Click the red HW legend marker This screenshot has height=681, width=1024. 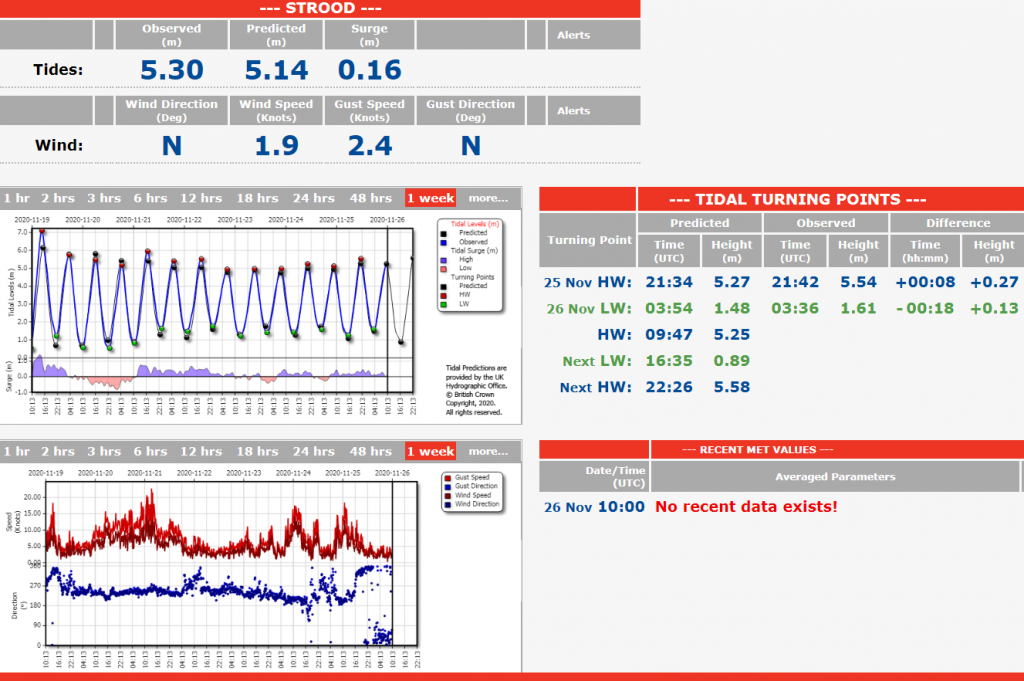441,294
